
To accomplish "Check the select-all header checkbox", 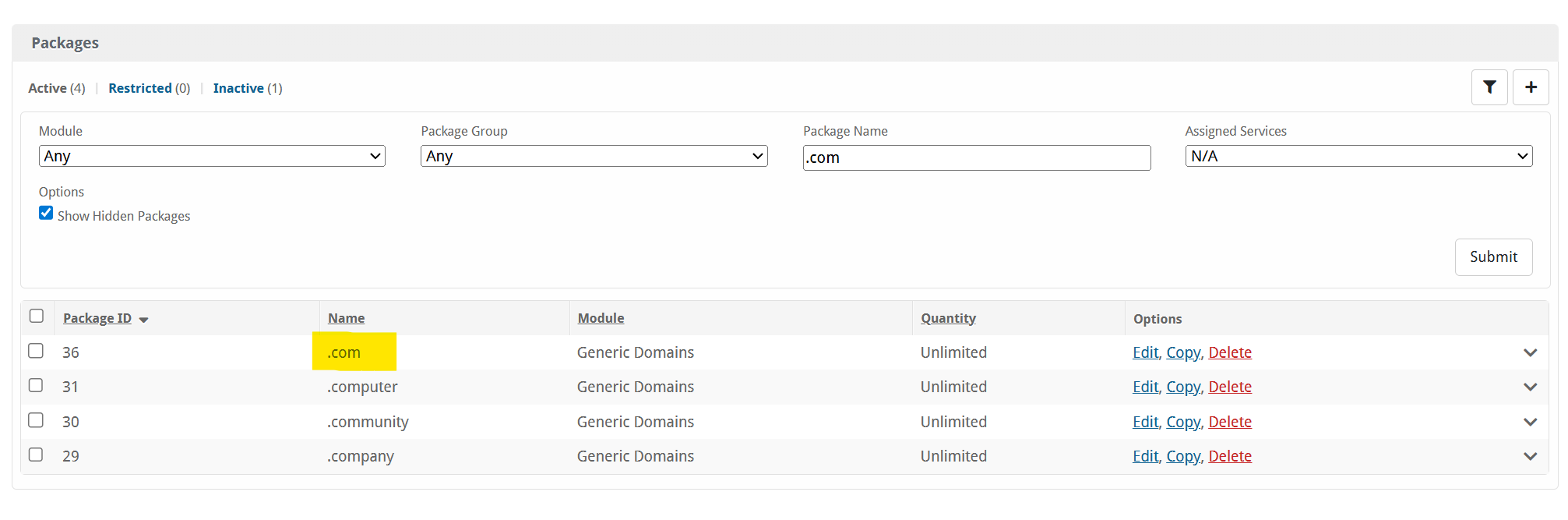I will coord(36,316).
